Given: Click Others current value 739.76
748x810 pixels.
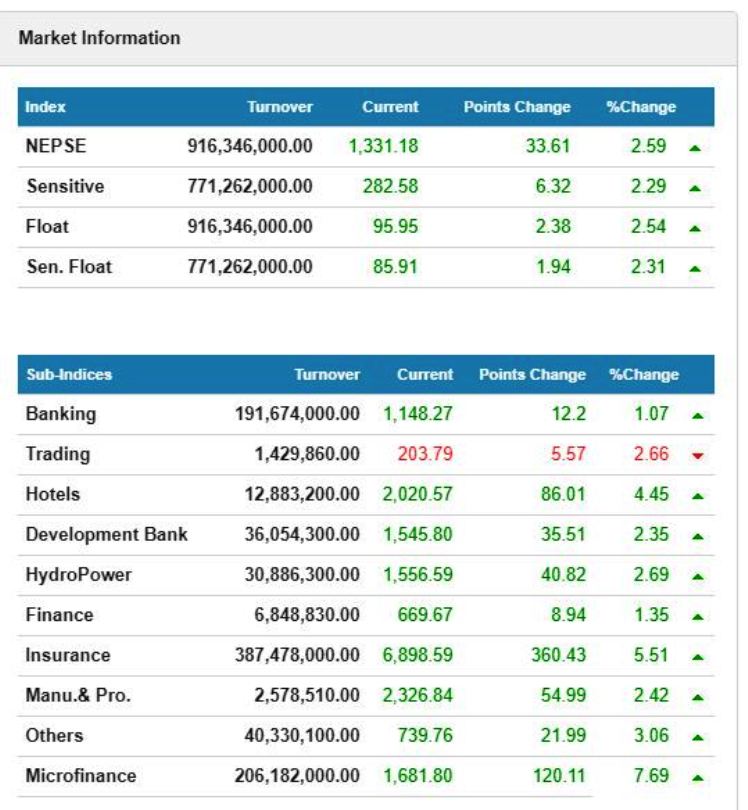Looking at the screenshot, I should [425, 736].
